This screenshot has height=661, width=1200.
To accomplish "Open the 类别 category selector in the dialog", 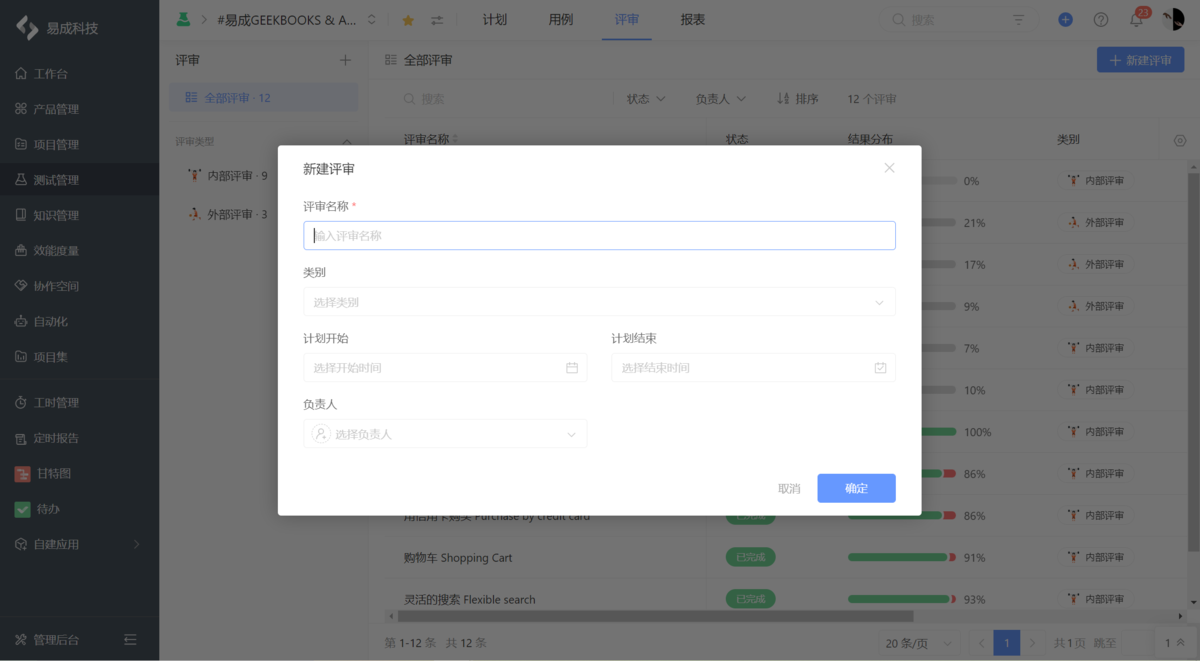I will 599,301.
